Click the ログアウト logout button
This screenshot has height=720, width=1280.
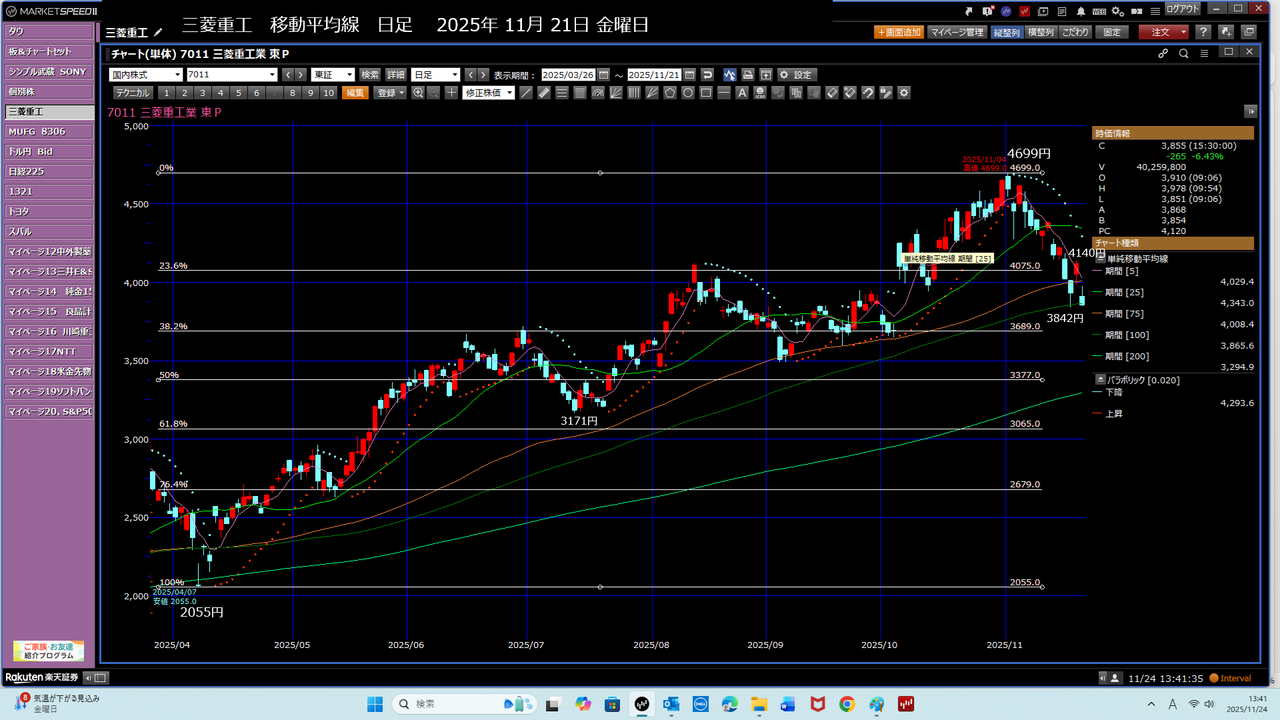pos(1182,9)
